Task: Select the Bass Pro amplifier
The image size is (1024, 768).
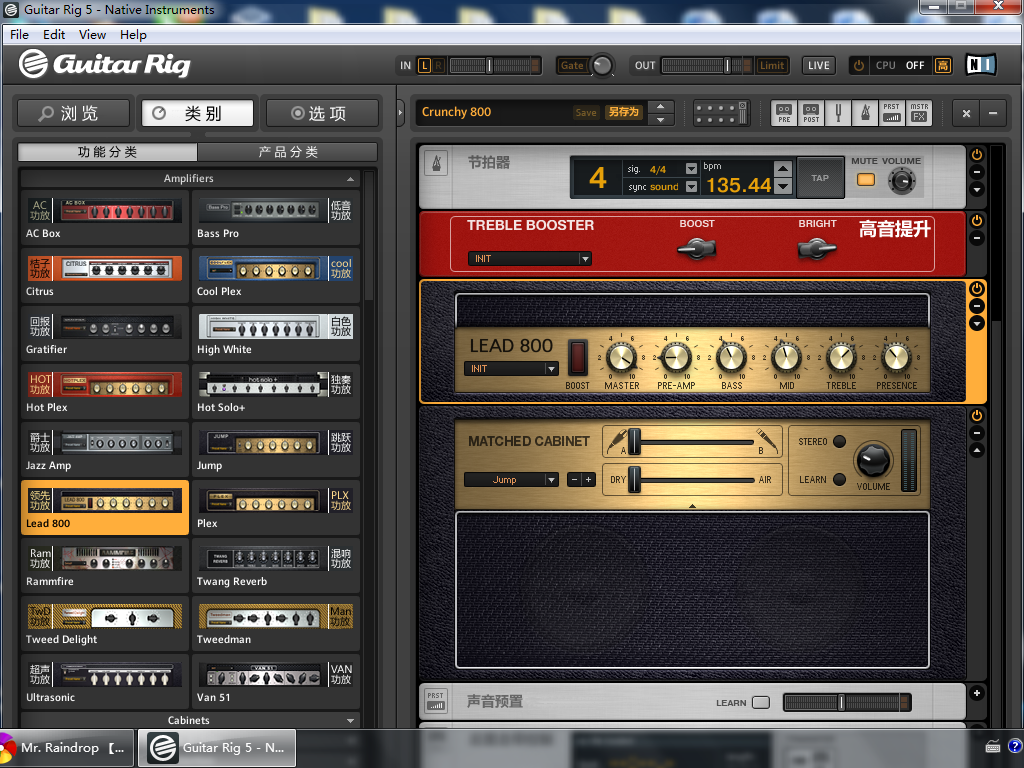Action: coord(276,218)
